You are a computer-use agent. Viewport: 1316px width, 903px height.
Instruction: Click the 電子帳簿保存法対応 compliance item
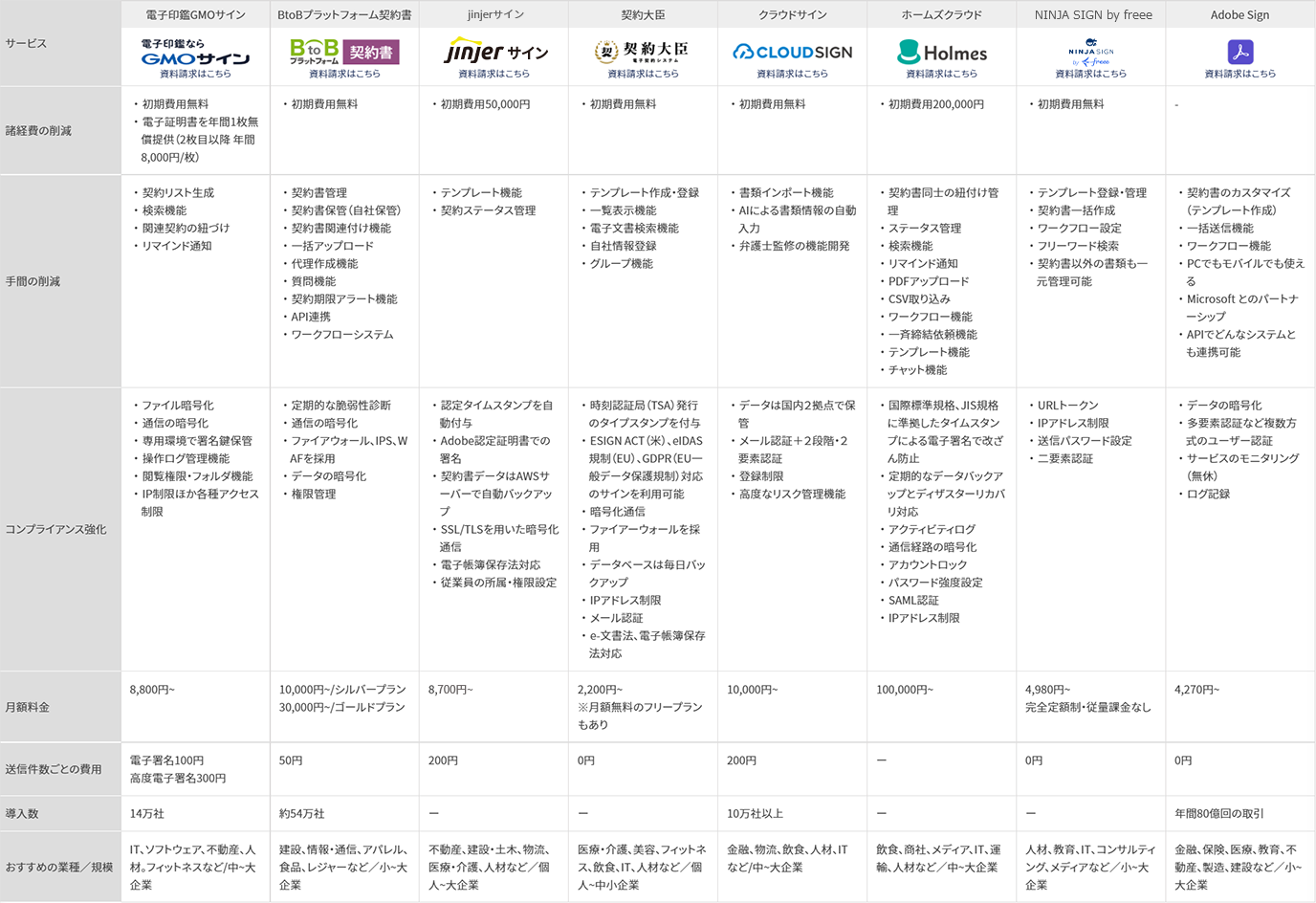(x=490, y=565)
